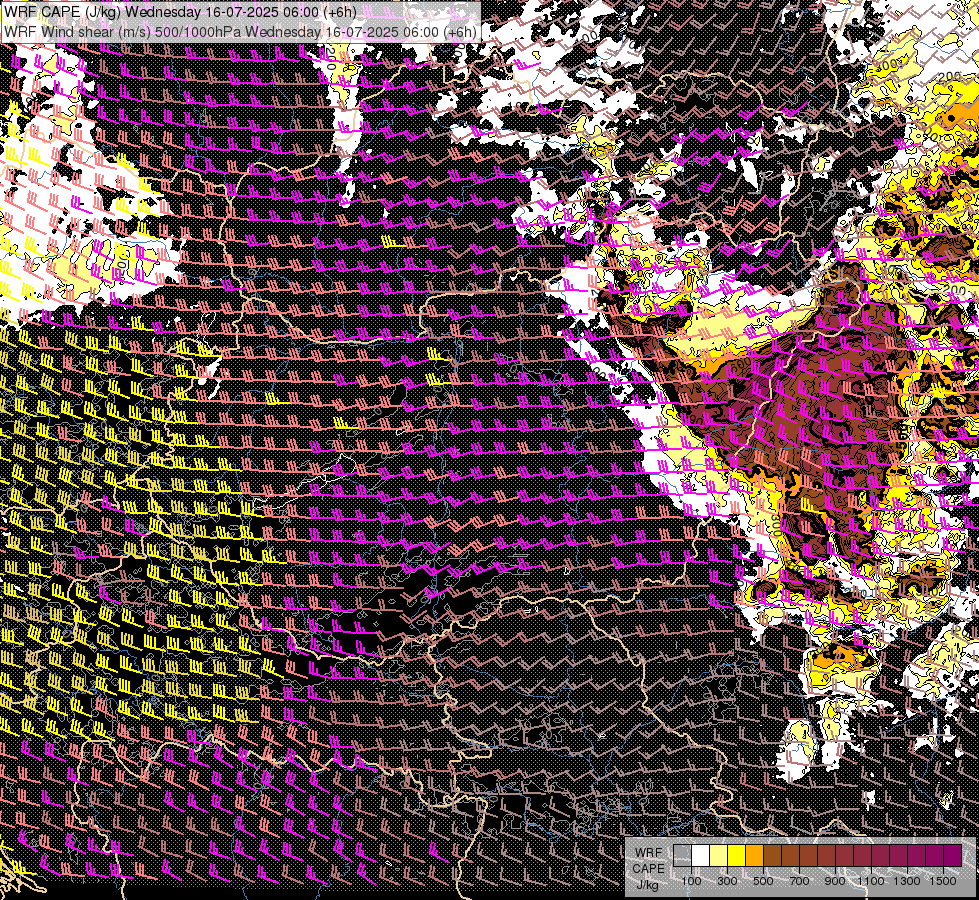Click the legend value 1500
This screenshot has height=900, width=979.
[943, 881]
